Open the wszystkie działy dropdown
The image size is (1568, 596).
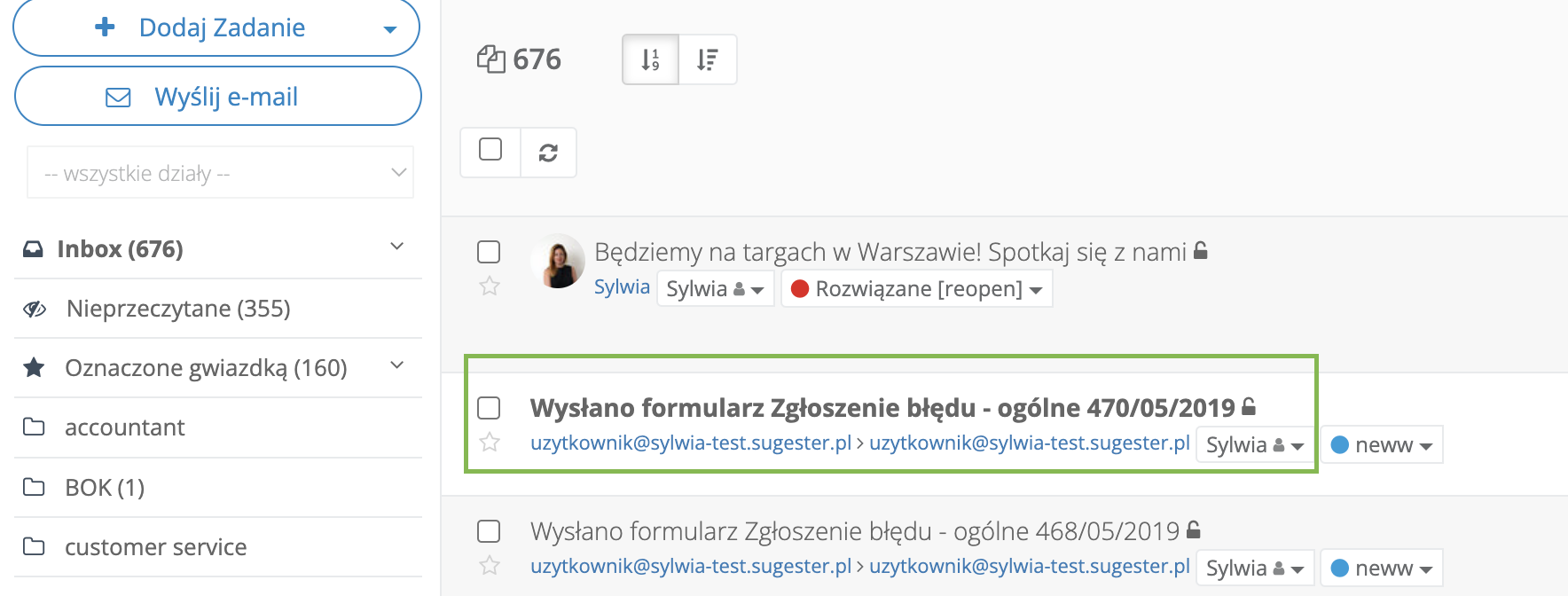[x=221, y=173]
